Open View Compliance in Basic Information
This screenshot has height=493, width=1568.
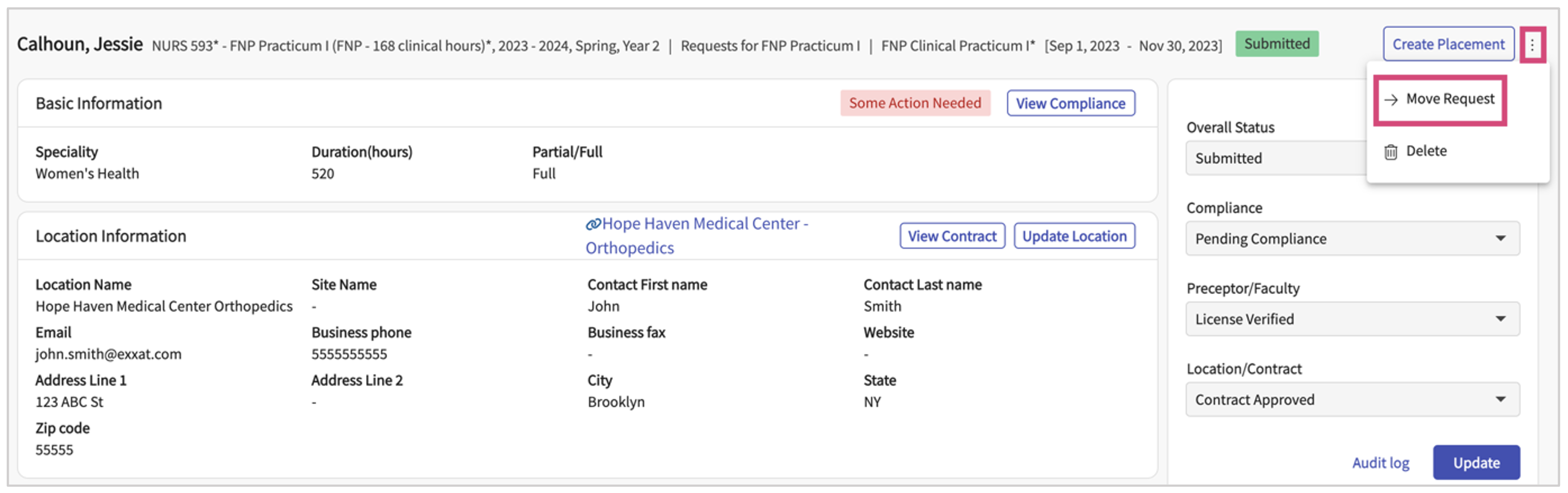[x=1070, y=104]
